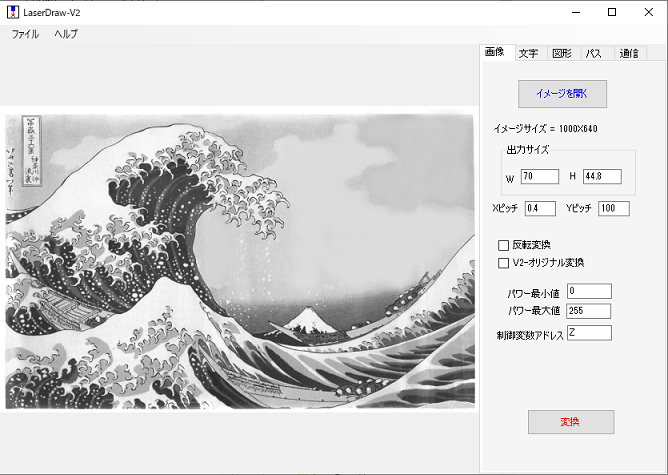668x475 pixels.
Task: Select the Xピッチ input field
Action: click(539, 209)
